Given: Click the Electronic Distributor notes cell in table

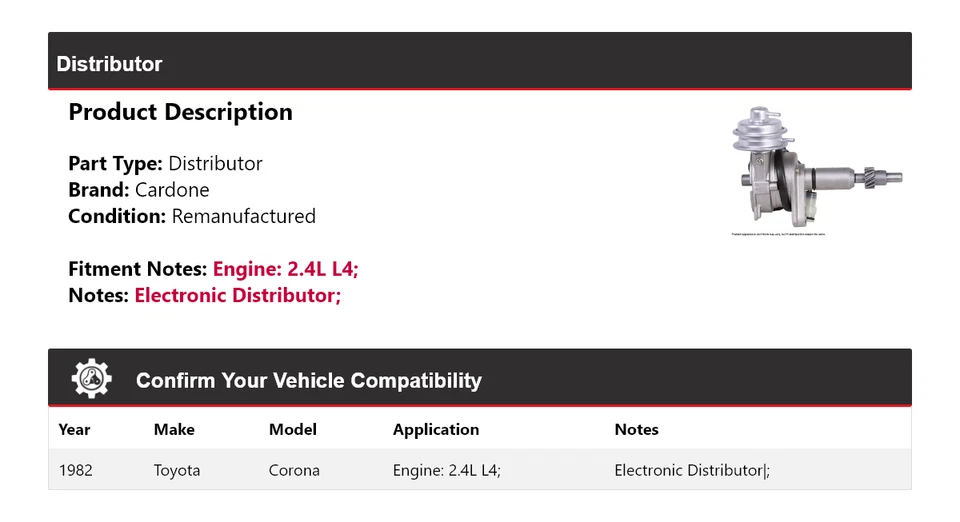Looking at the screenshot, I should (x=692, y=470).
